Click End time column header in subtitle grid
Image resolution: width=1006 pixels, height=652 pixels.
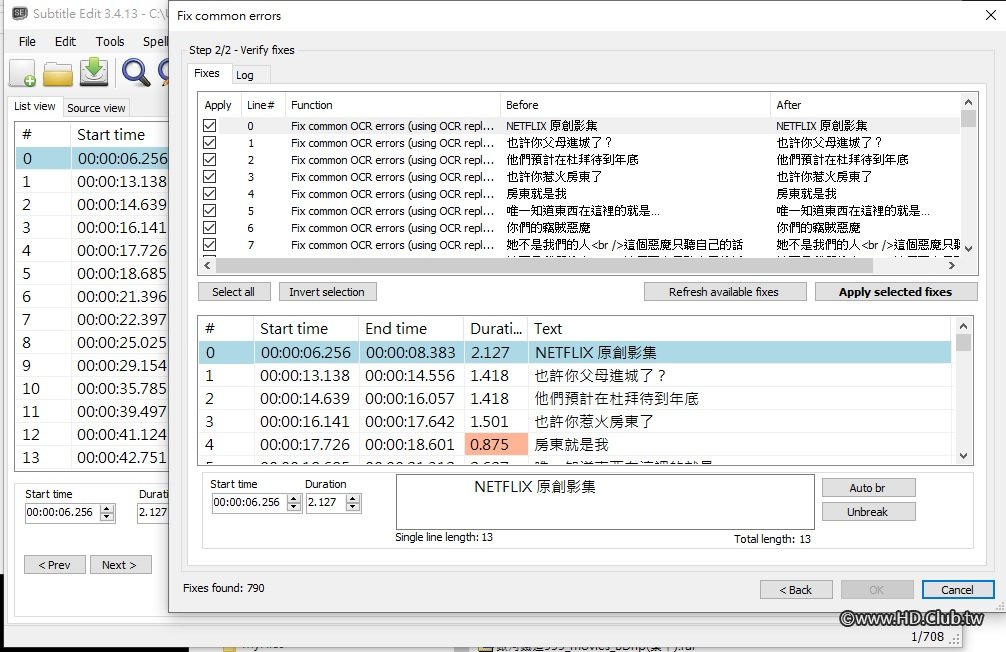[411, 329]
